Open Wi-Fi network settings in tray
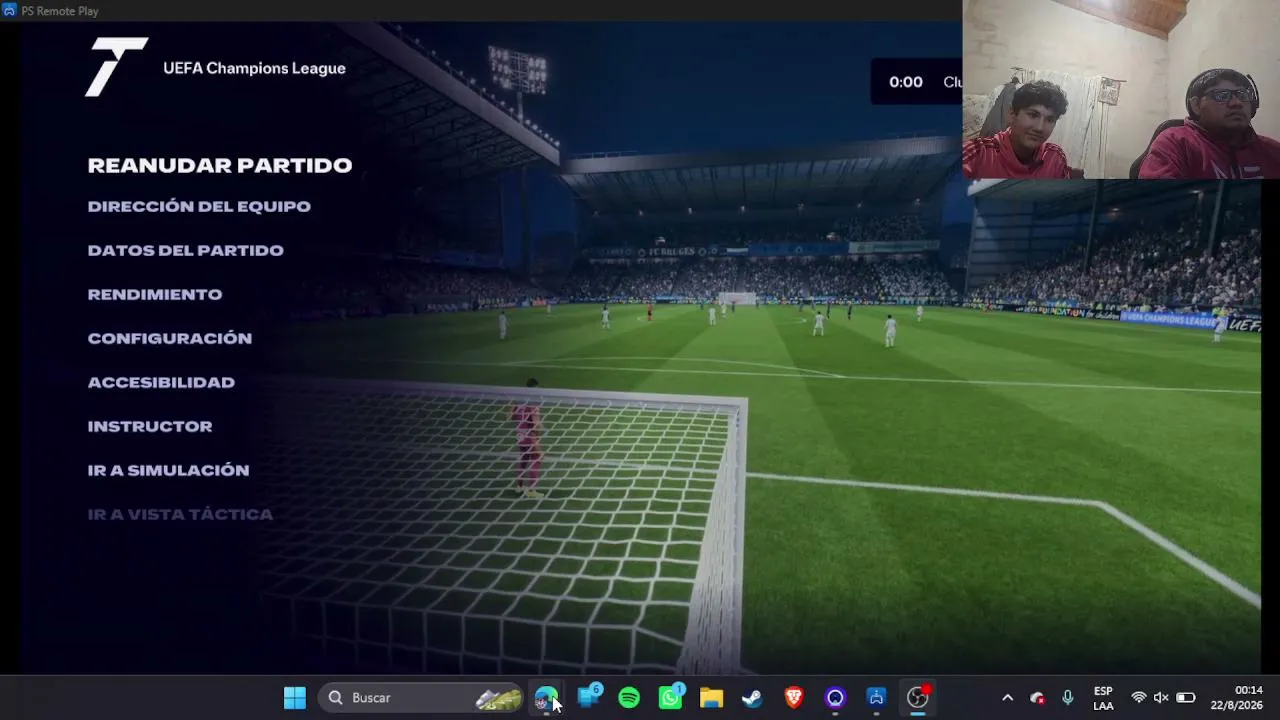 1138,698
